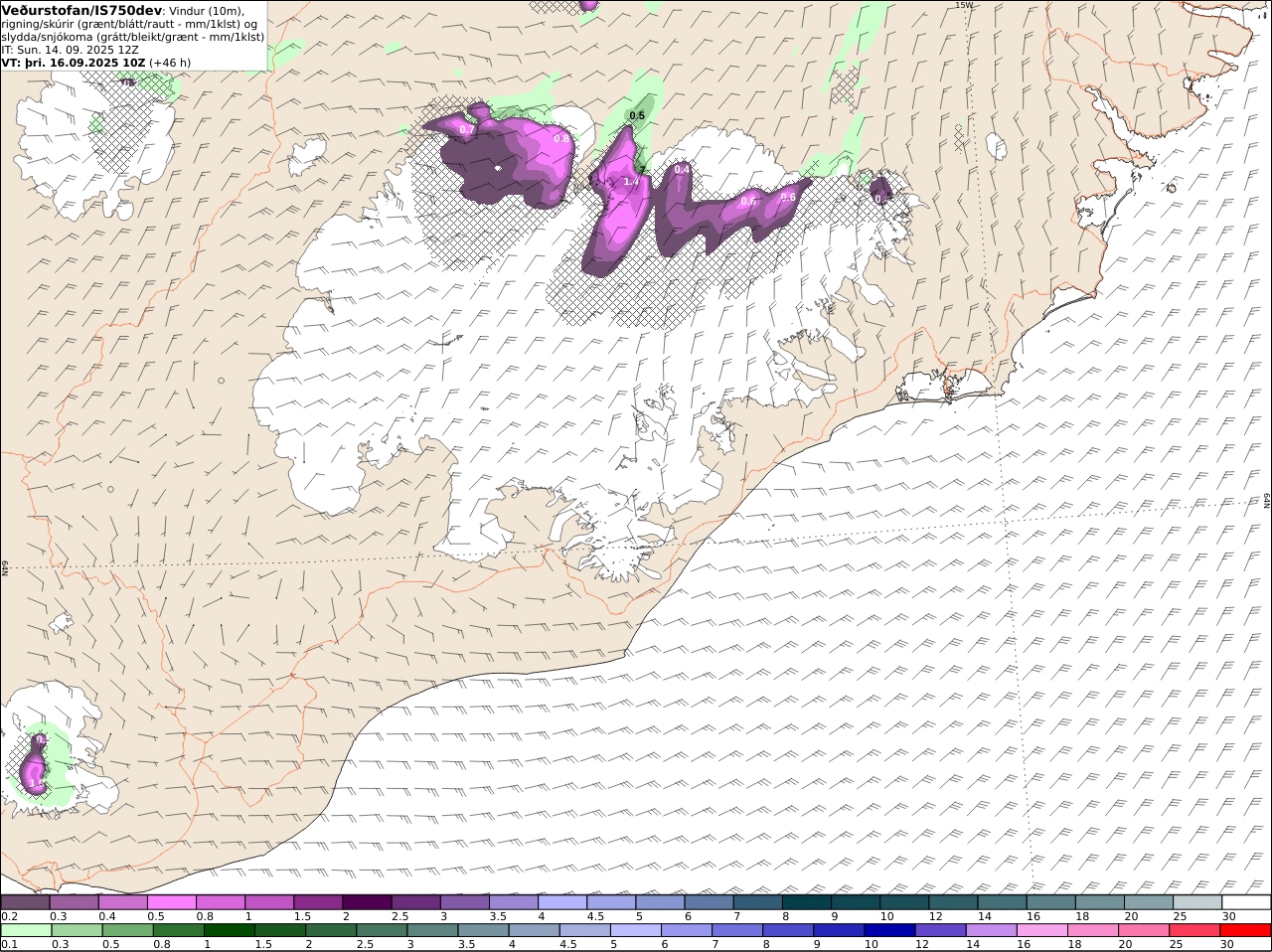Select the darkest green 1–1.5 swatch in lower legend
The width and height of the screenshot is (1272, 952).
click(x=230, y=931)
